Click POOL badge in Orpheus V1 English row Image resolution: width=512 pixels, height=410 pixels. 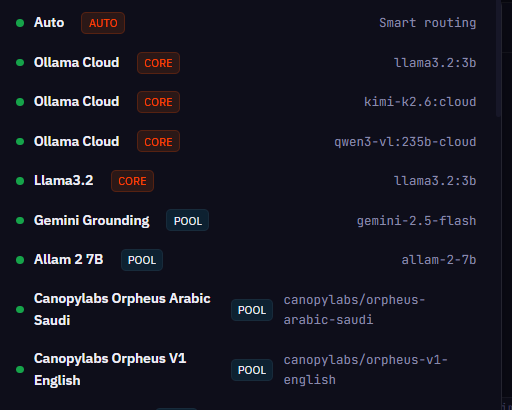(x=252, y=370)
